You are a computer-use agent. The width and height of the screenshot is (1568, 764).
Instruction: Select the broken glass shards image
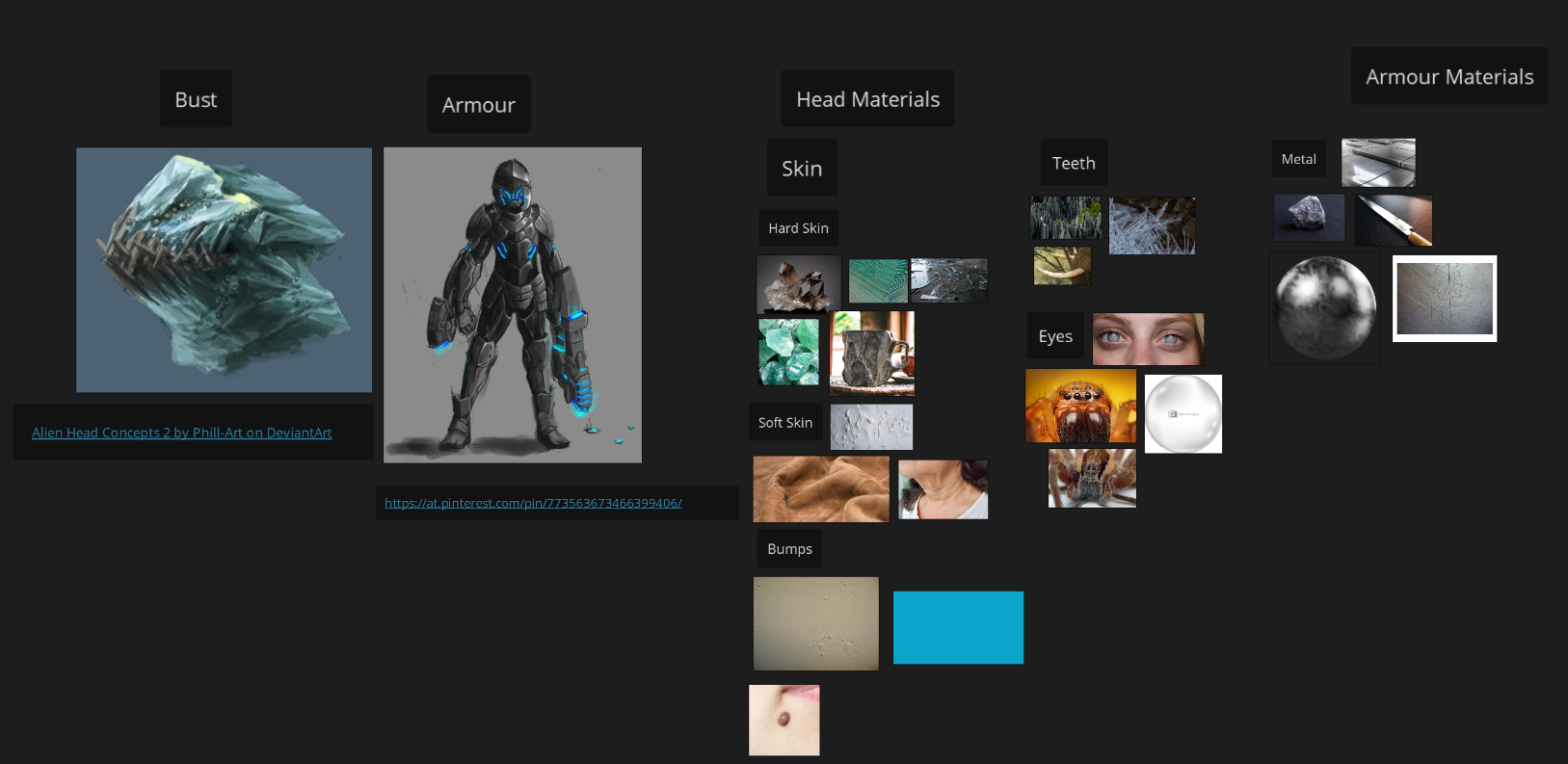(949, 280)
